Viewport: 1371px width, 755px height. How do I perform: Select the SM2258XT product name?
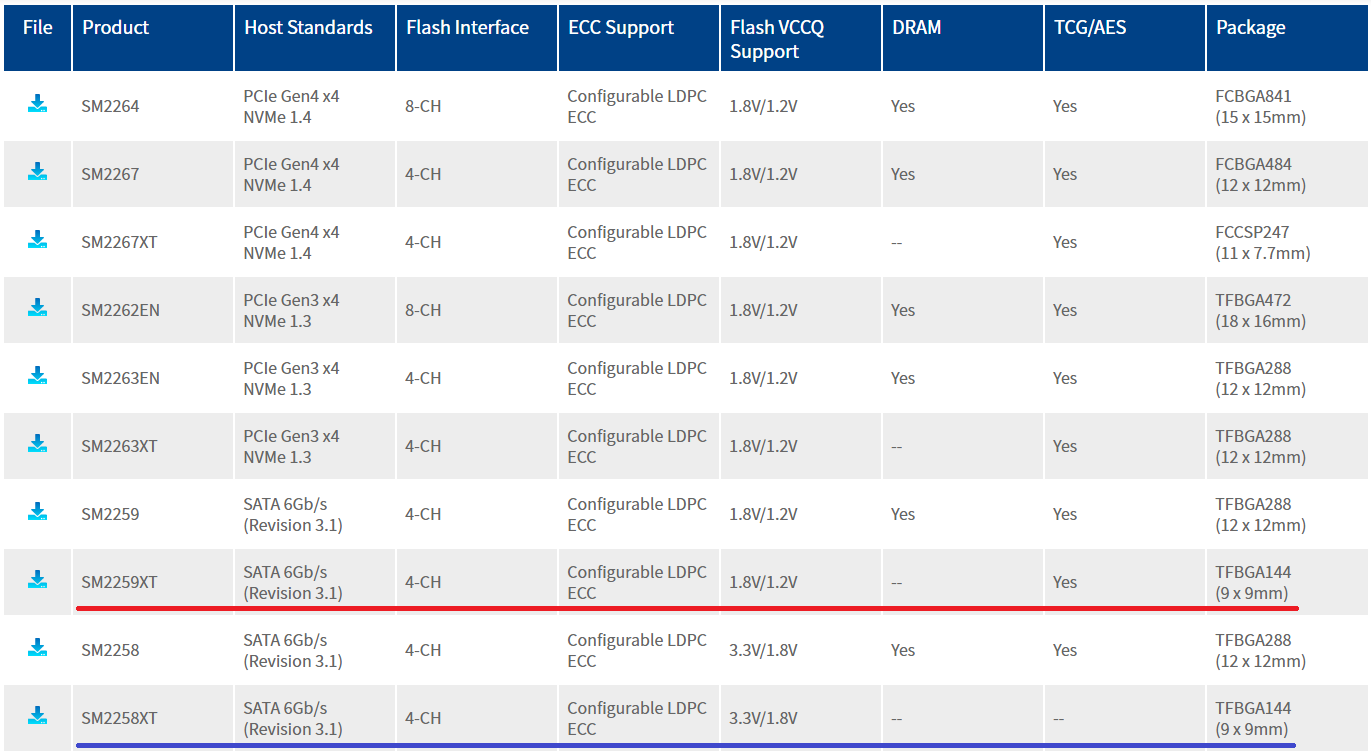(x=119, y=718)
